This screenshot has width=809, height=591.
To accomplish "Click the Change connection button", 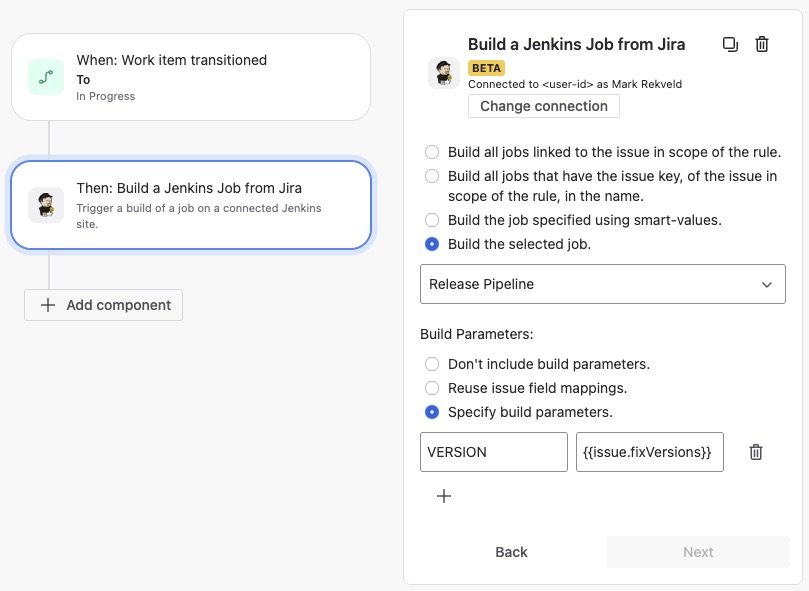I will click(x=544, y=106).
